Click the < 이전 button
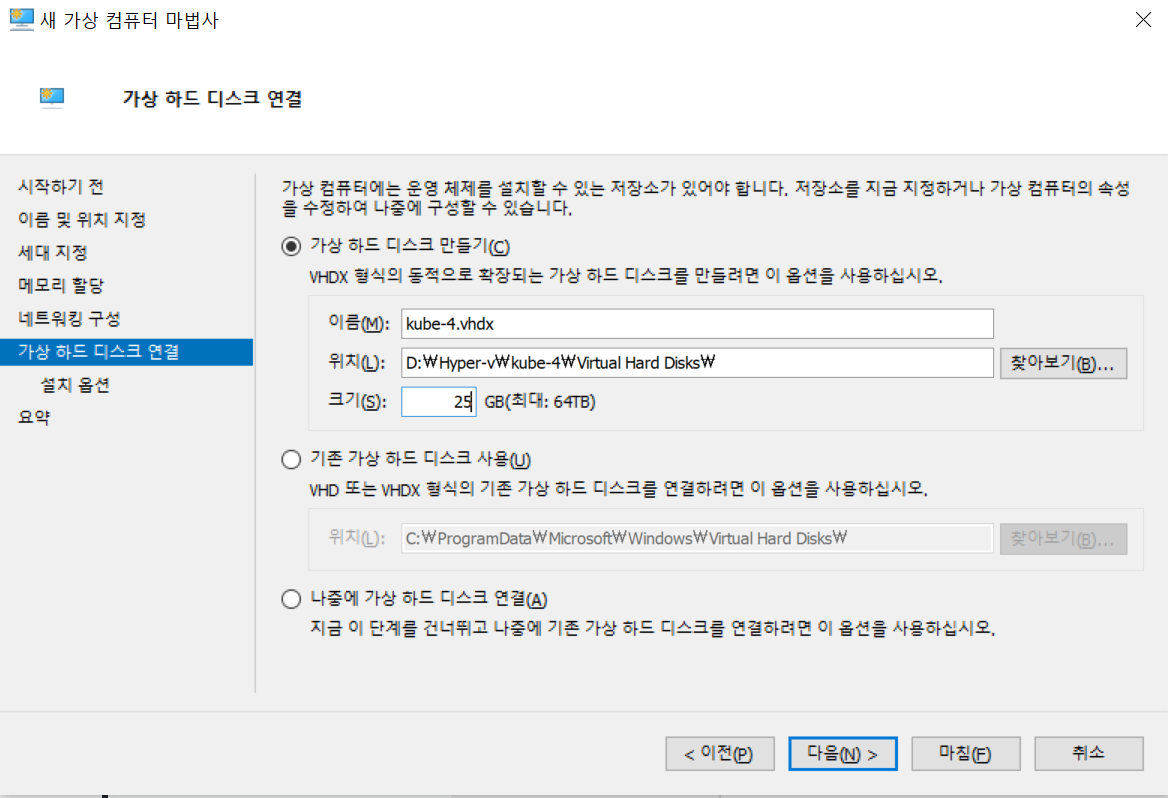 720,754
